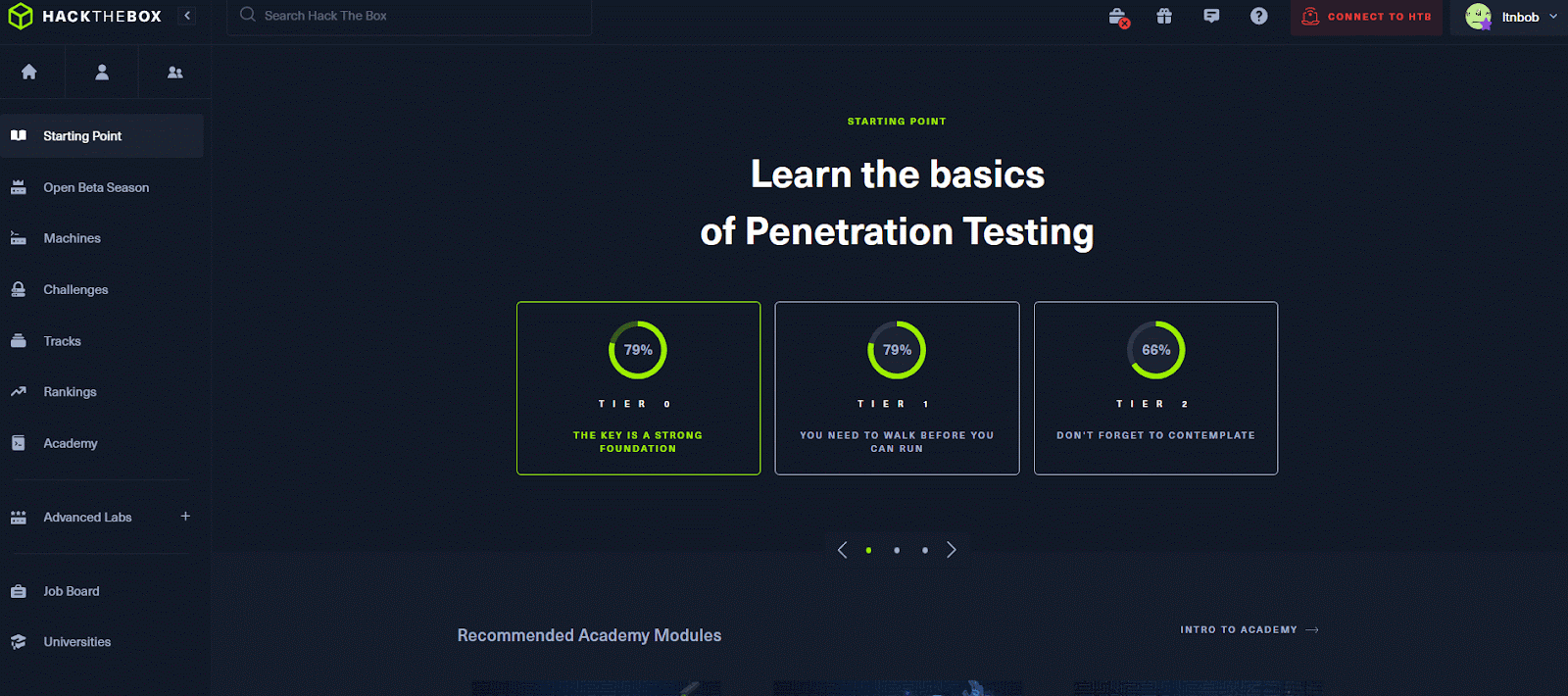This screenshot has width=1568, height=696.
Task: Click the Starting Point book icon
Action: coord(19,136)
